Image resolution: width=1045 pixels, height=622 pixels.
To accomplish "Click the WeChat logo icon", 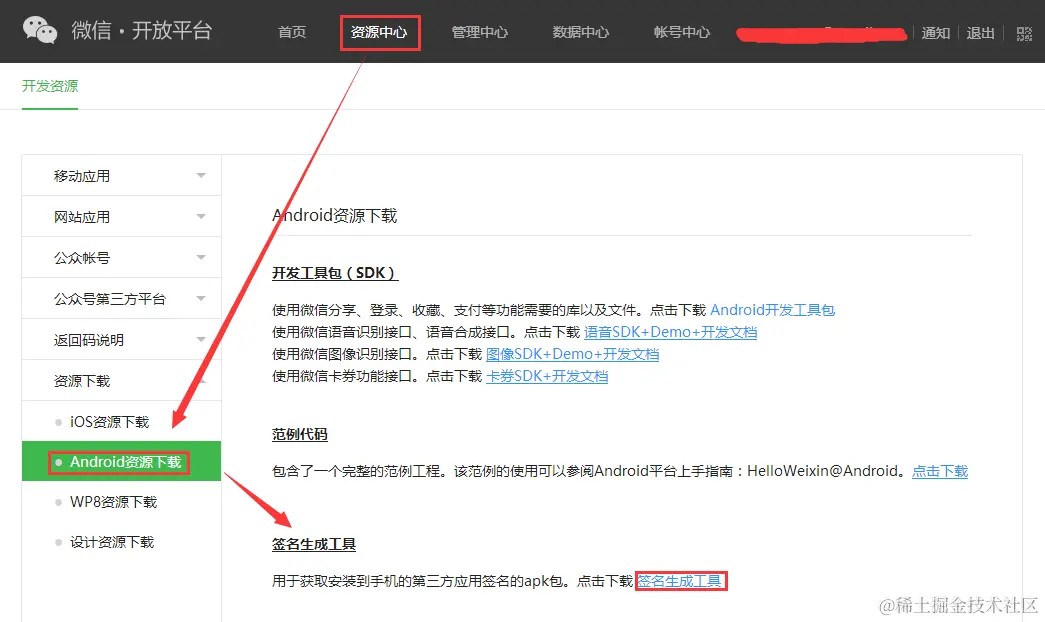I will (x=40, y=30).
